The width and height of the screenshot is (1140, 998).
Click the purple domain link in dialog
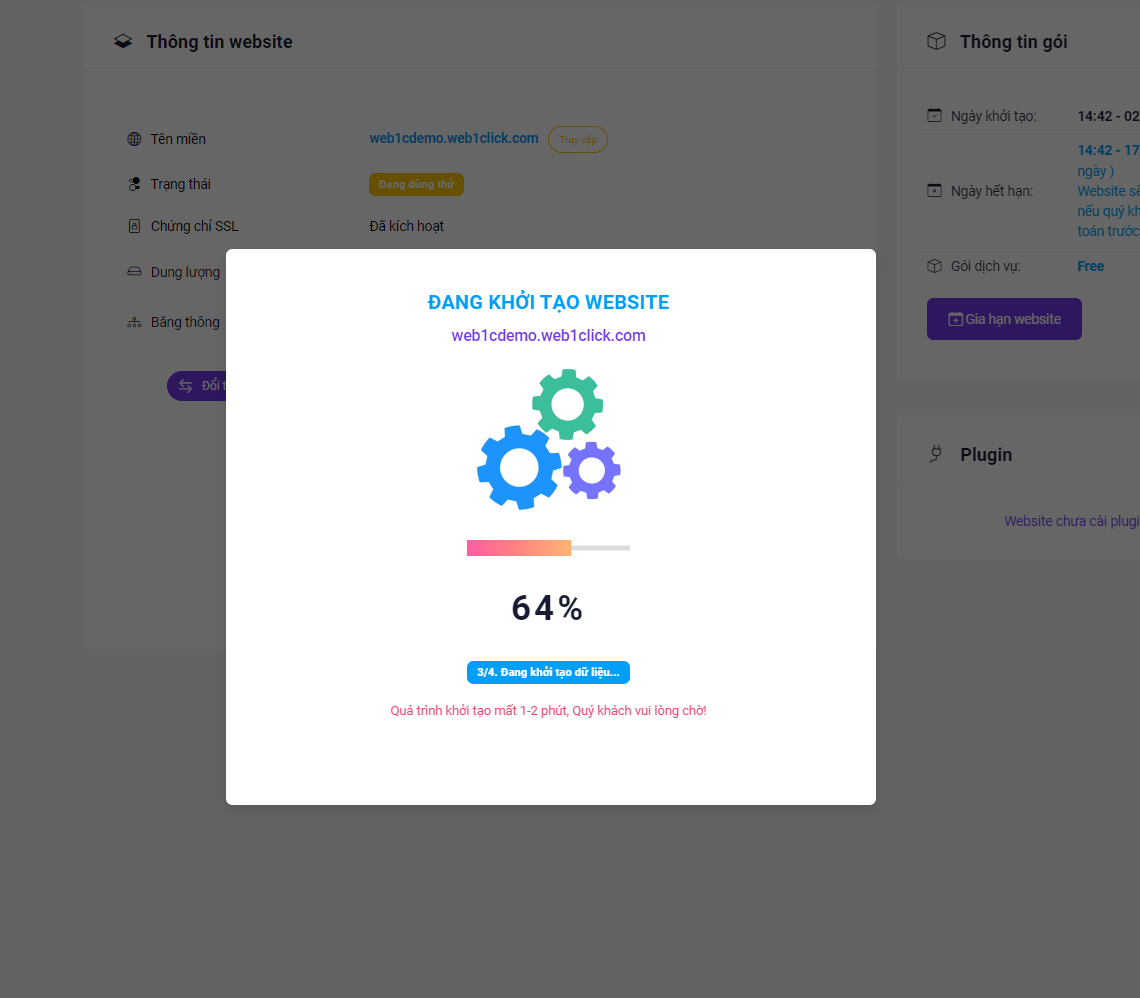[548, 336]
